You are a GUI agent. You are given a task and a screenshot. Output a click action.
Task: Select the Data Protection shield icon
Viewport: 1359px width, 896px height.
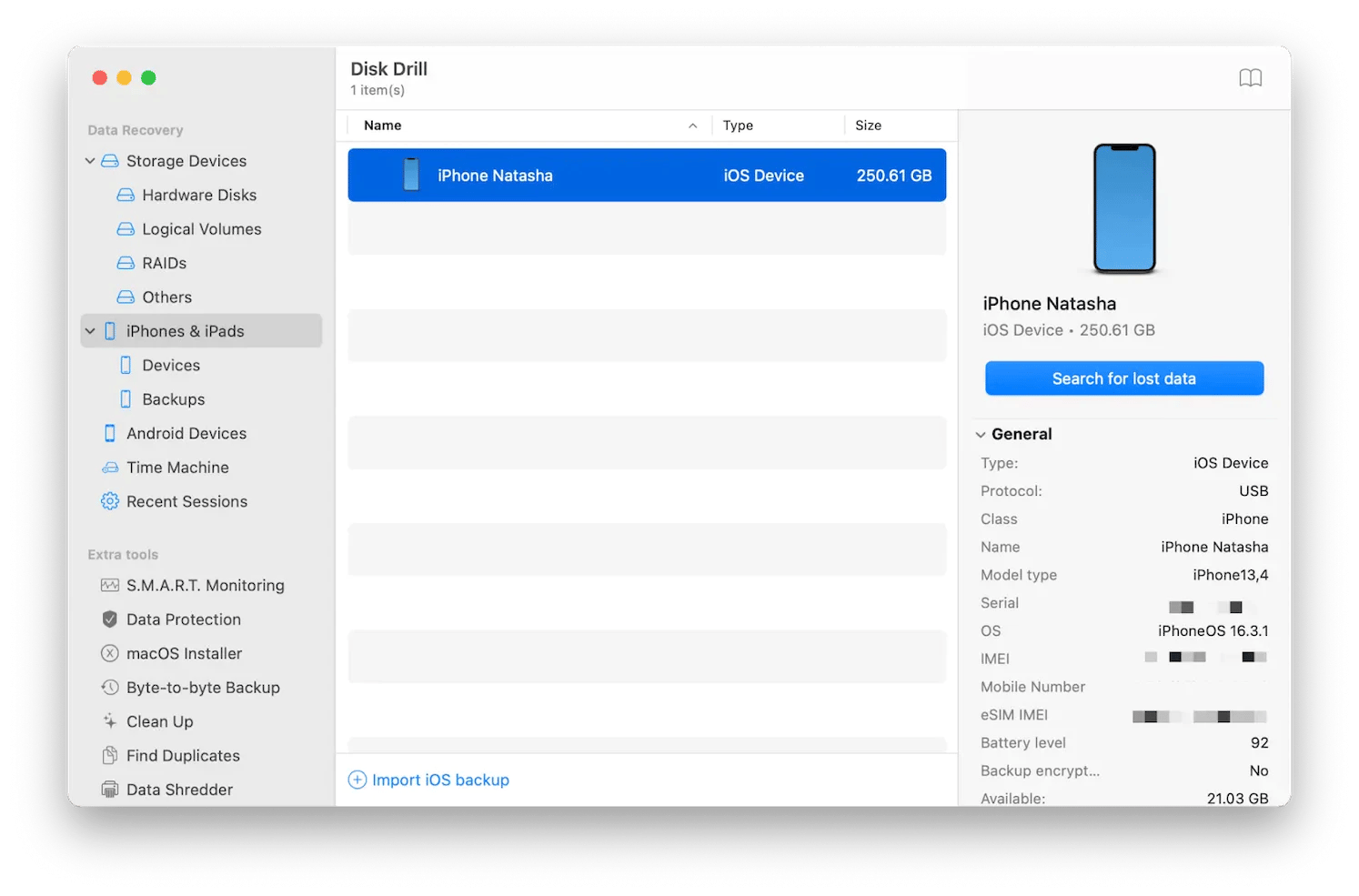coord(109,619)
